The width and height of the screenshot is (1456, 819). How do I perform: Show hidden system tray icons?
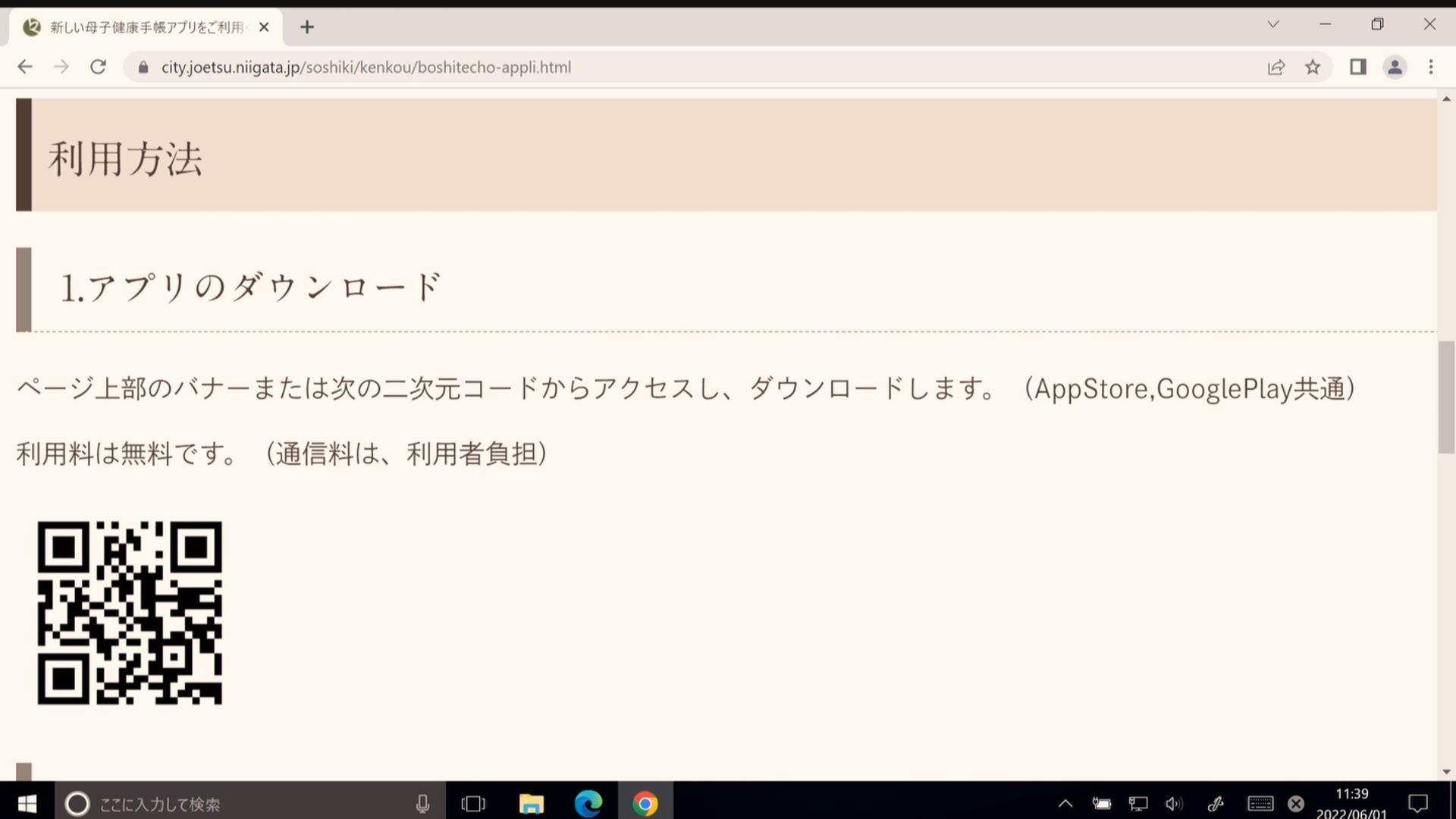(1065, 804)
